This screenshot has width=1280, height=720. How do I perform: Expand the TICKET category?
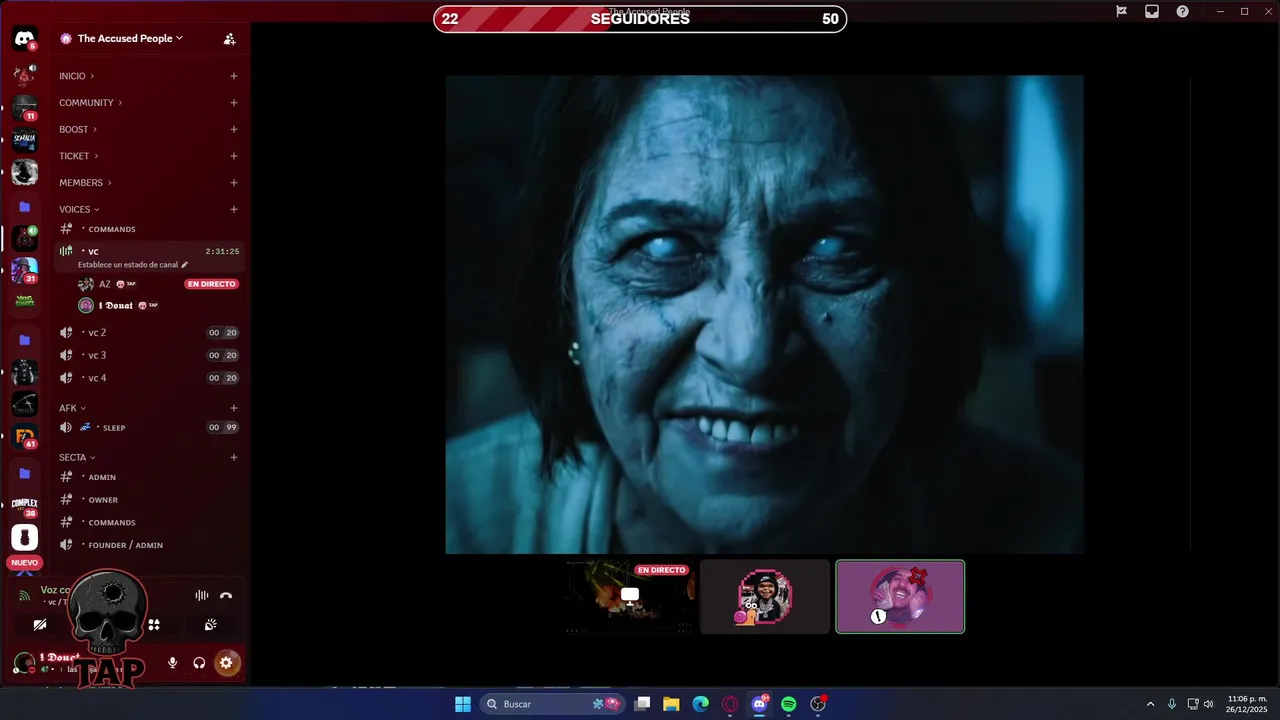78,156
